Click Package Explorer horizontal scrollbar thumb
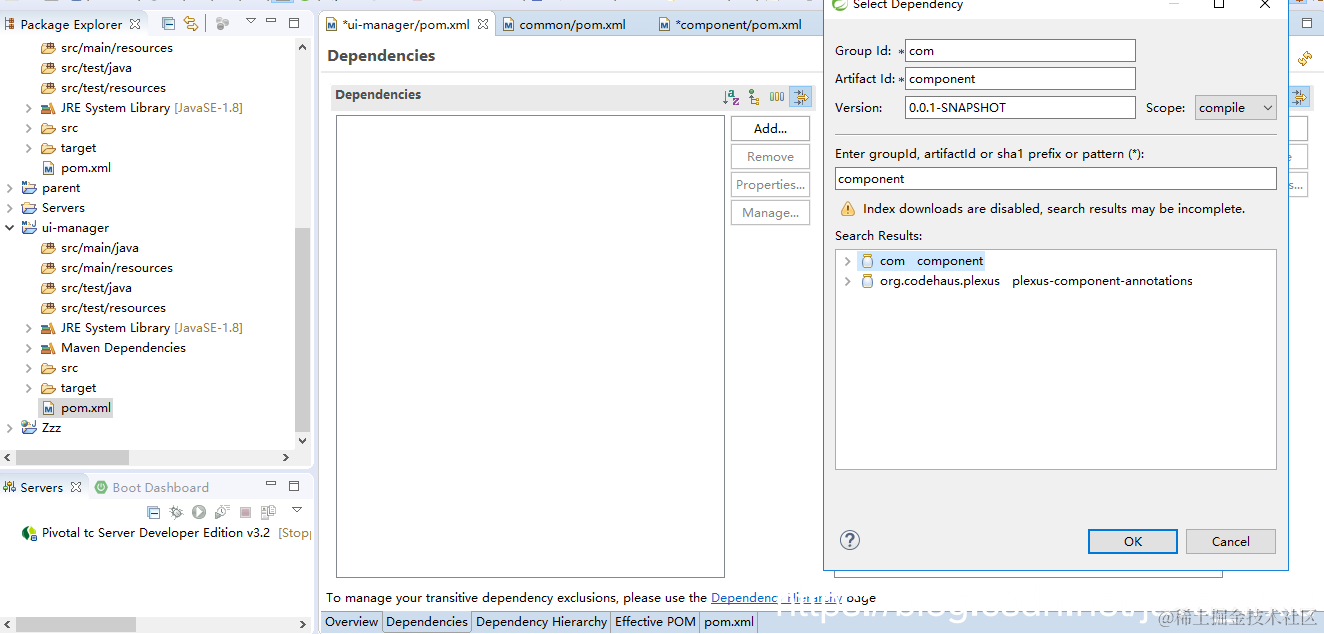1324x634 pixels. [x=71, y=457]
